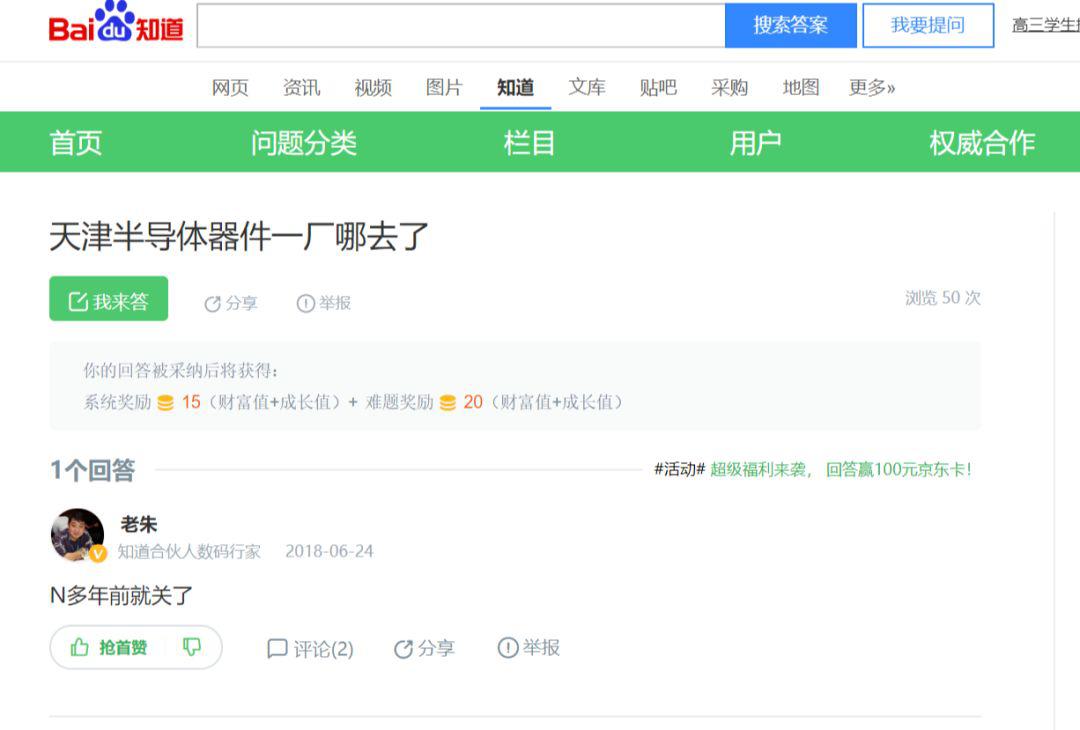Click into the search input field
Screen dimensions: 1080x730
click(460, 26)
